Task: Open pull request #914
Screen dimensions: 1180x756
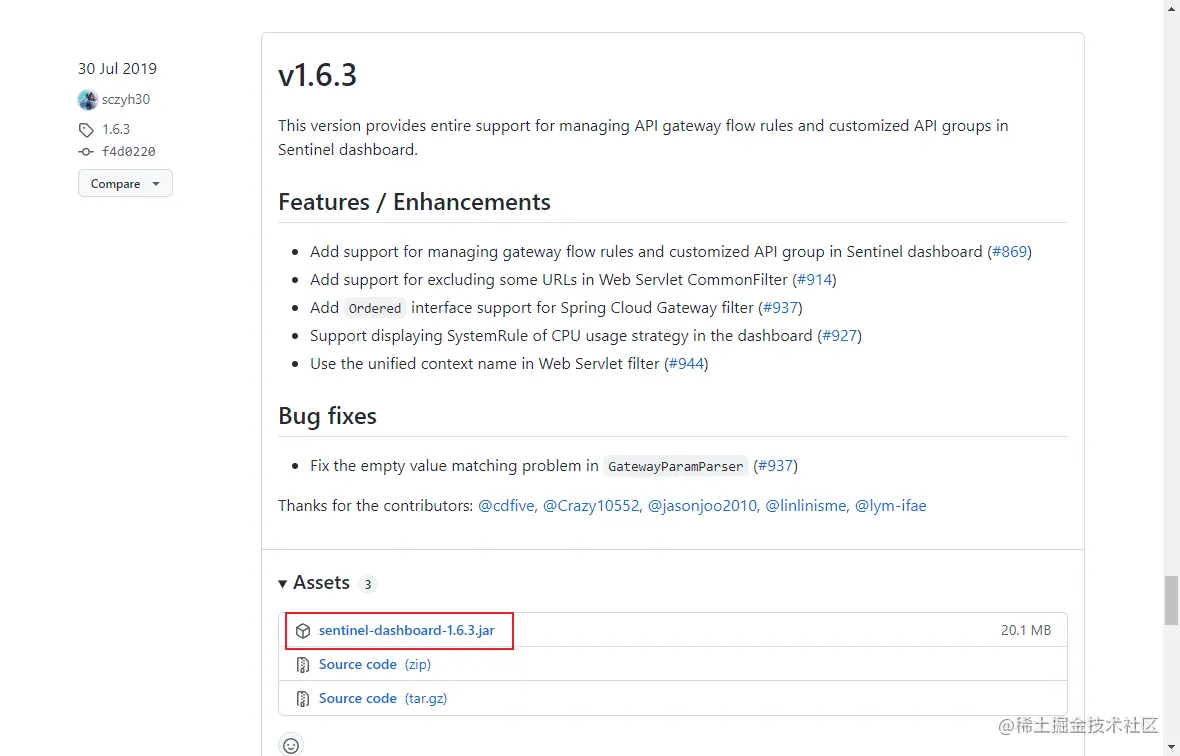Action: 814,280
